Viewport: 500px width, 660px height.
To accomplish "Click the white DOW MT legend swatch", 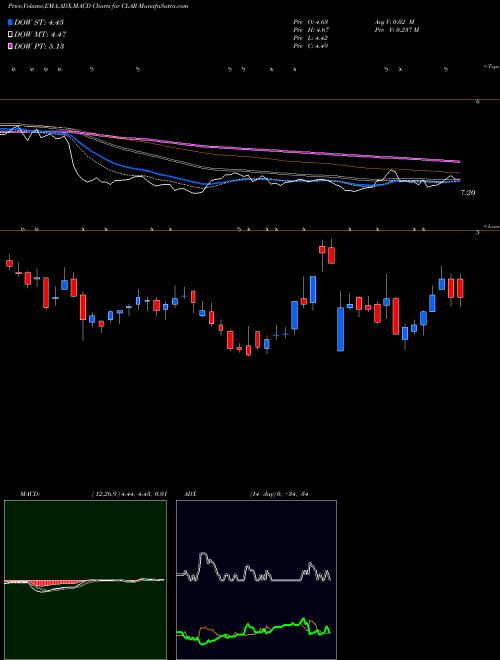I will 10,35.
